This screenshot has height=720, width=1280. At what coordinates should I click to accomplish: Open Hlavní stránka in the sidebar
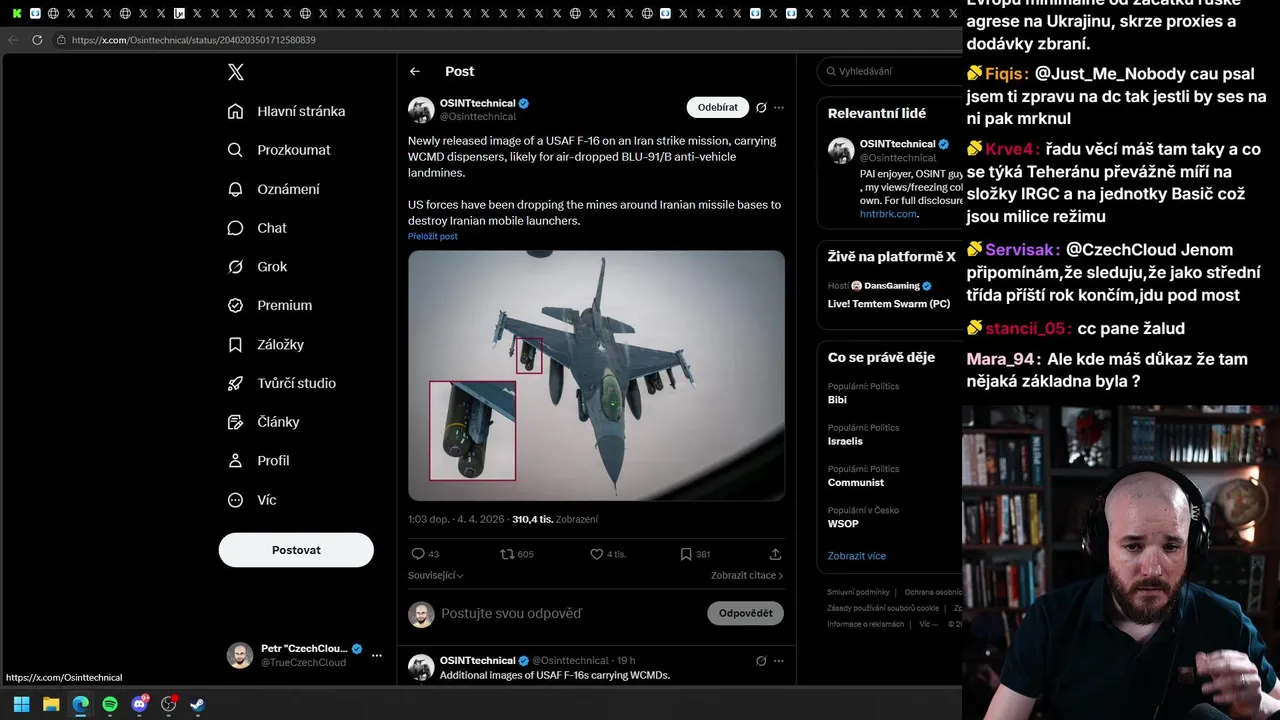pyautogui.click(x=286, y=111)
